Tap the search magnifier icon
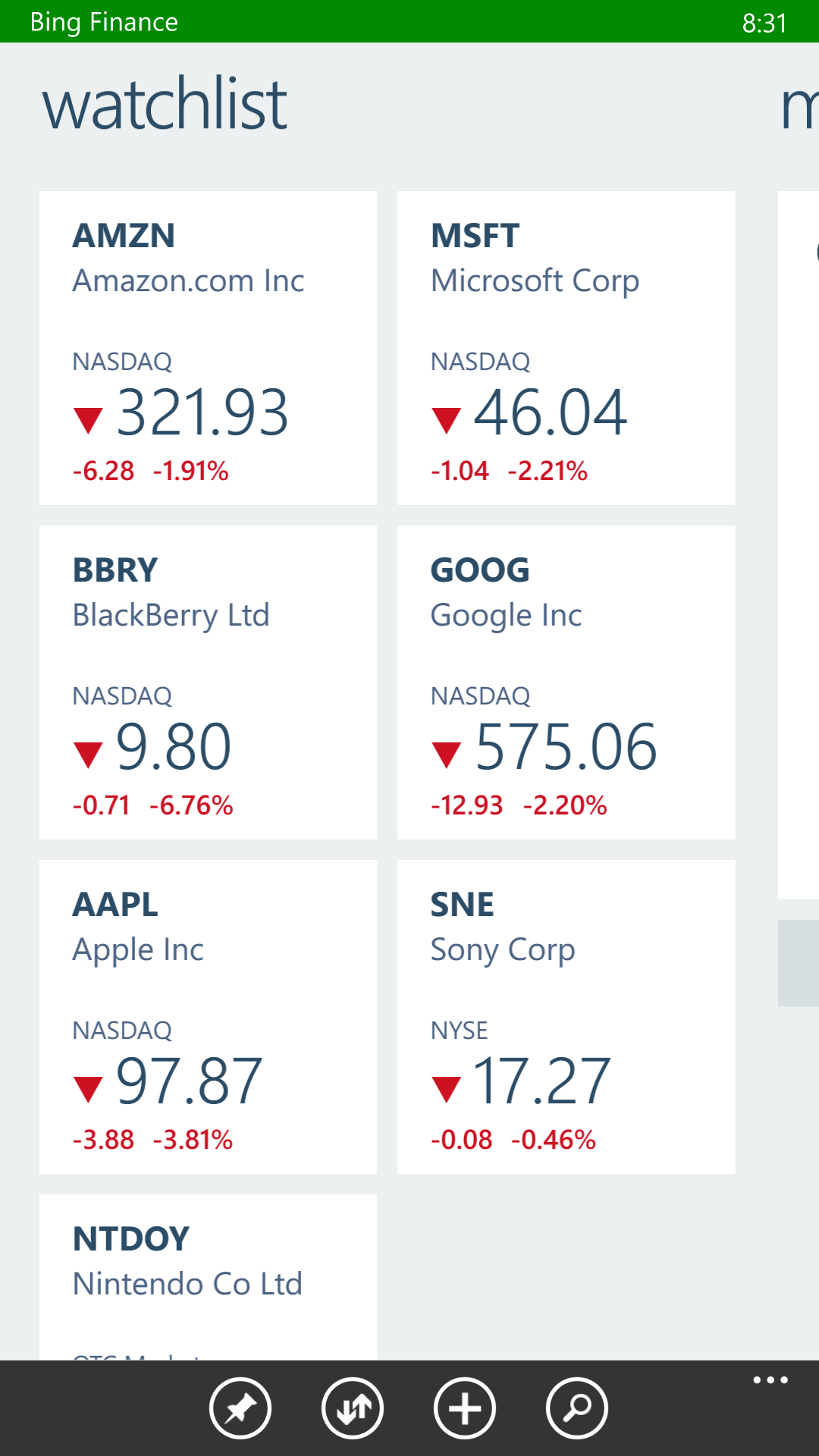Image resolution: width=819 pixels, height=1456 pixels. coord(577,1408)
